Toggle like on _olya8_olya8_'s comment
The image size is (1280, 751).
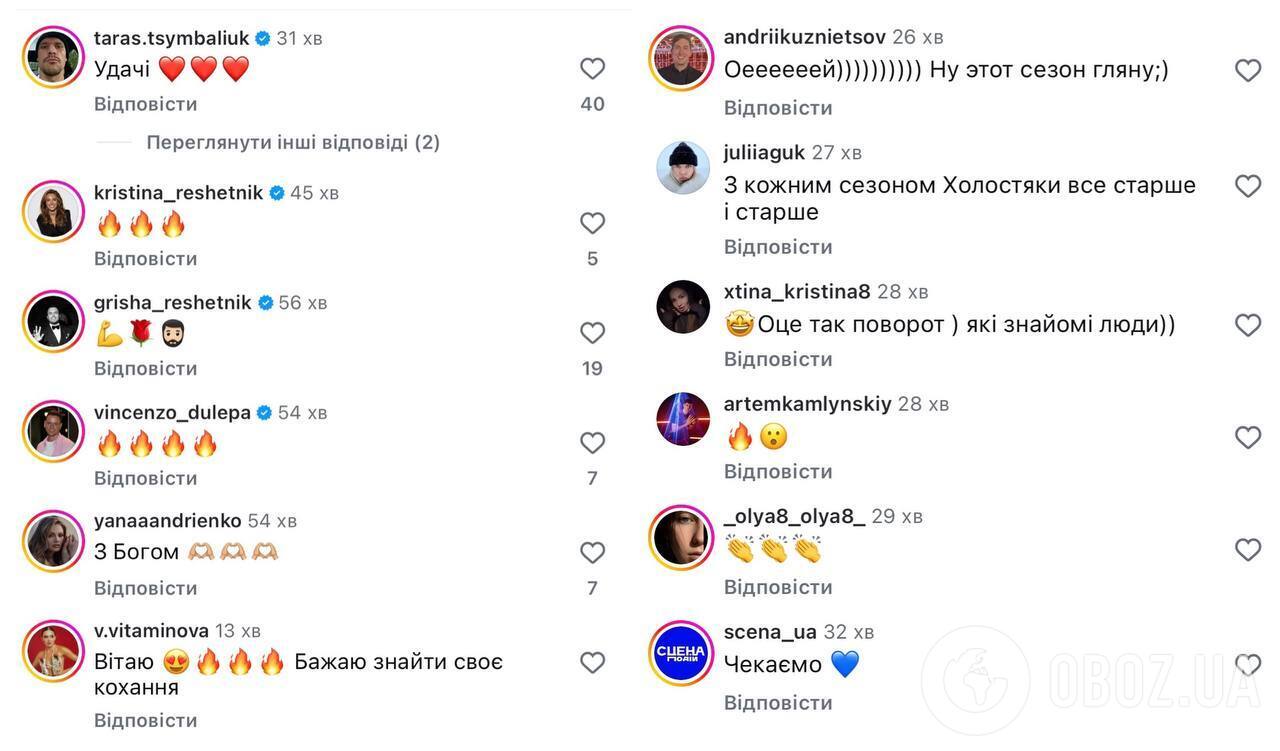click(x=1247, y=549)
